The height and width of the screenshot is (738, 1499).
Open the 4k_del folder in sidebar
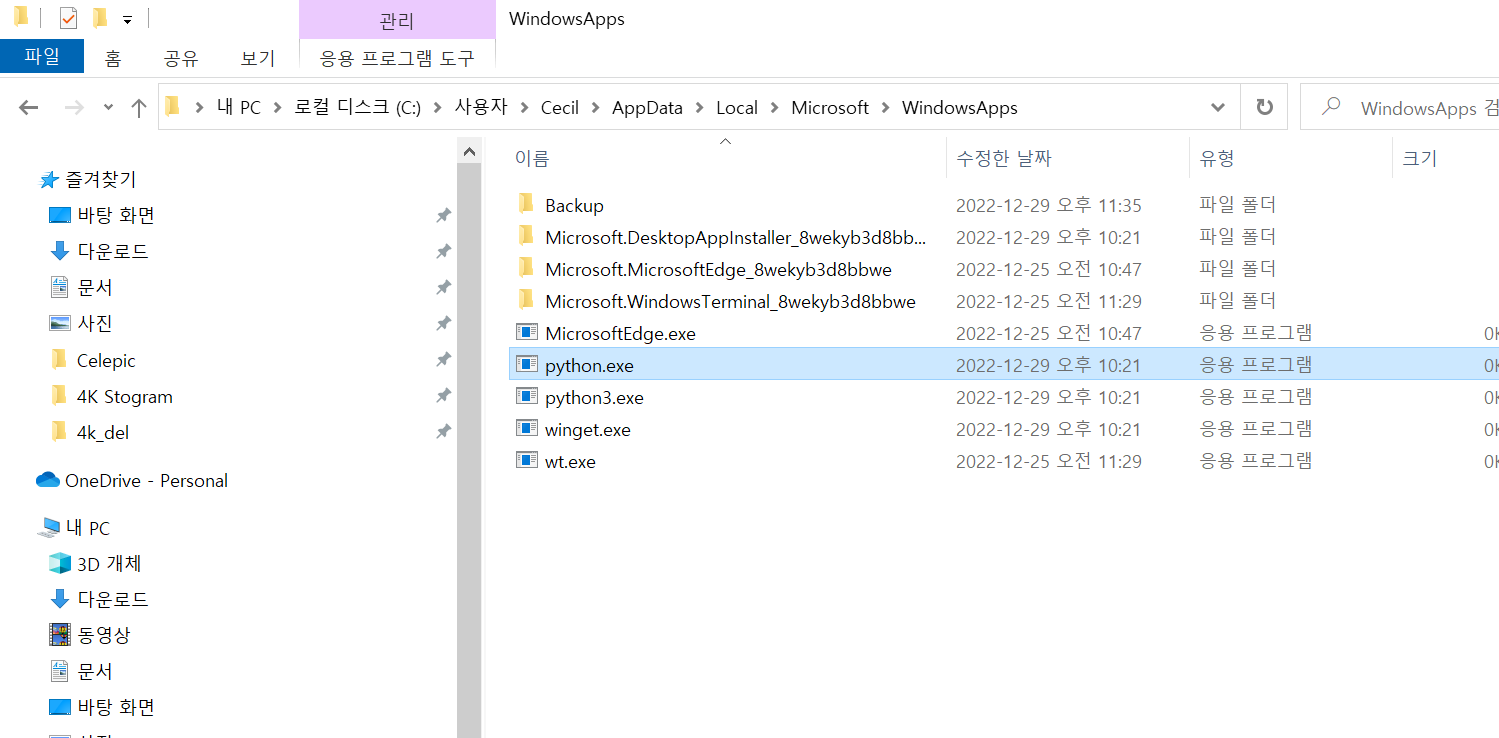point(102,432)
